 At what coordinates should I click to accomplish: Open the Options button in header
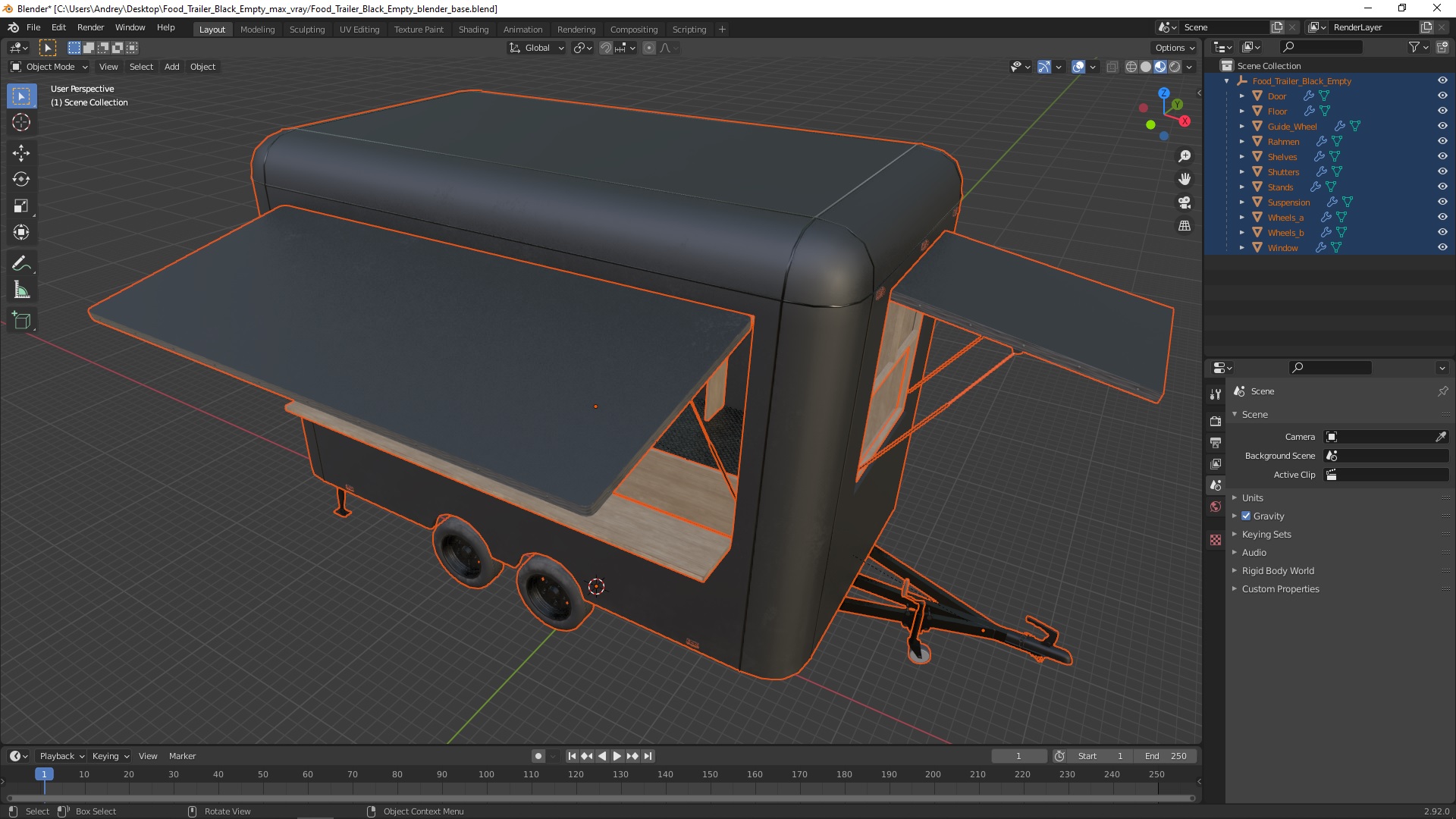[1174, 48]
